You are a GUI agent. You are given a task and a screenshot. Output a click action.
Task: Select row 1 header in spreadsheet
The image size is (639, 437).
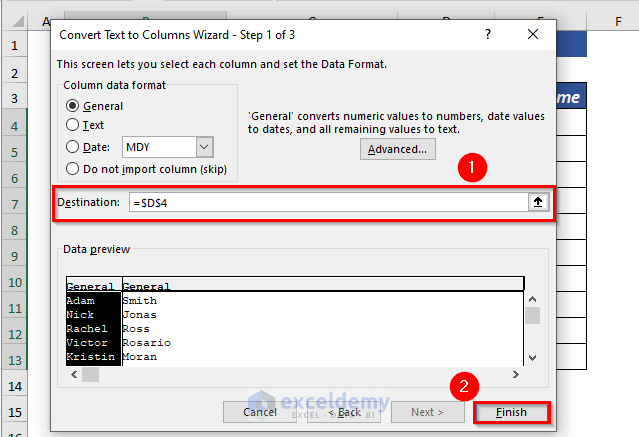coord(15,45)
